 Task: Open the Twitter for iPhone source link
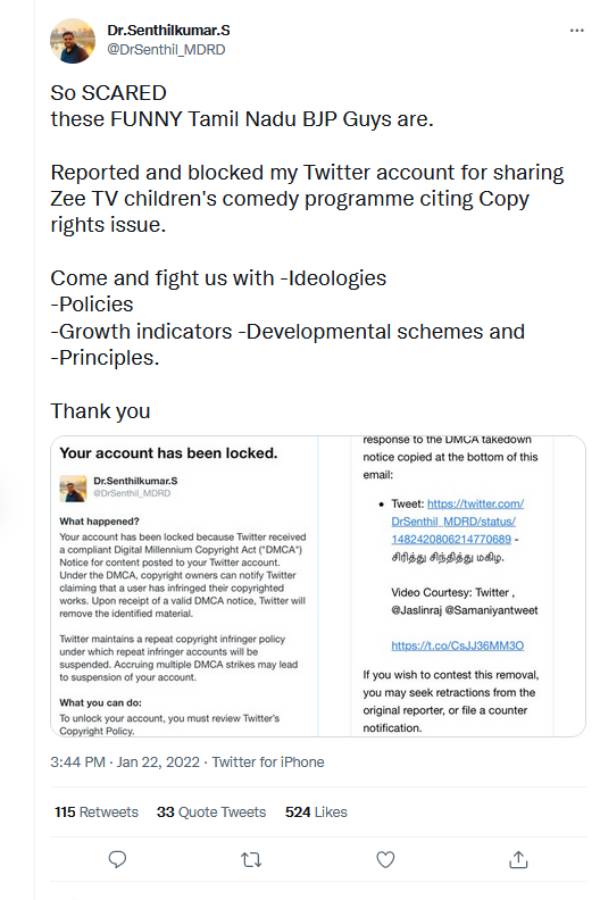(268, 762)
